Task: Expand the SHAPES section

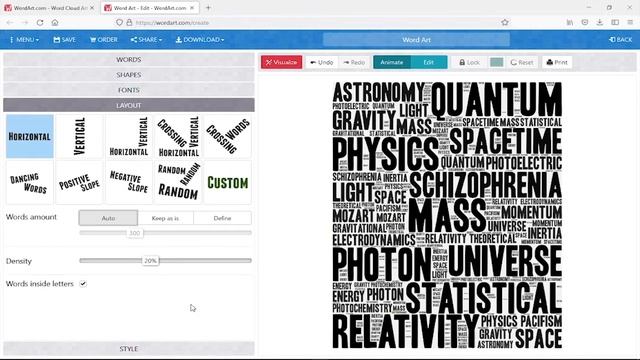Action: click(129, 75)
